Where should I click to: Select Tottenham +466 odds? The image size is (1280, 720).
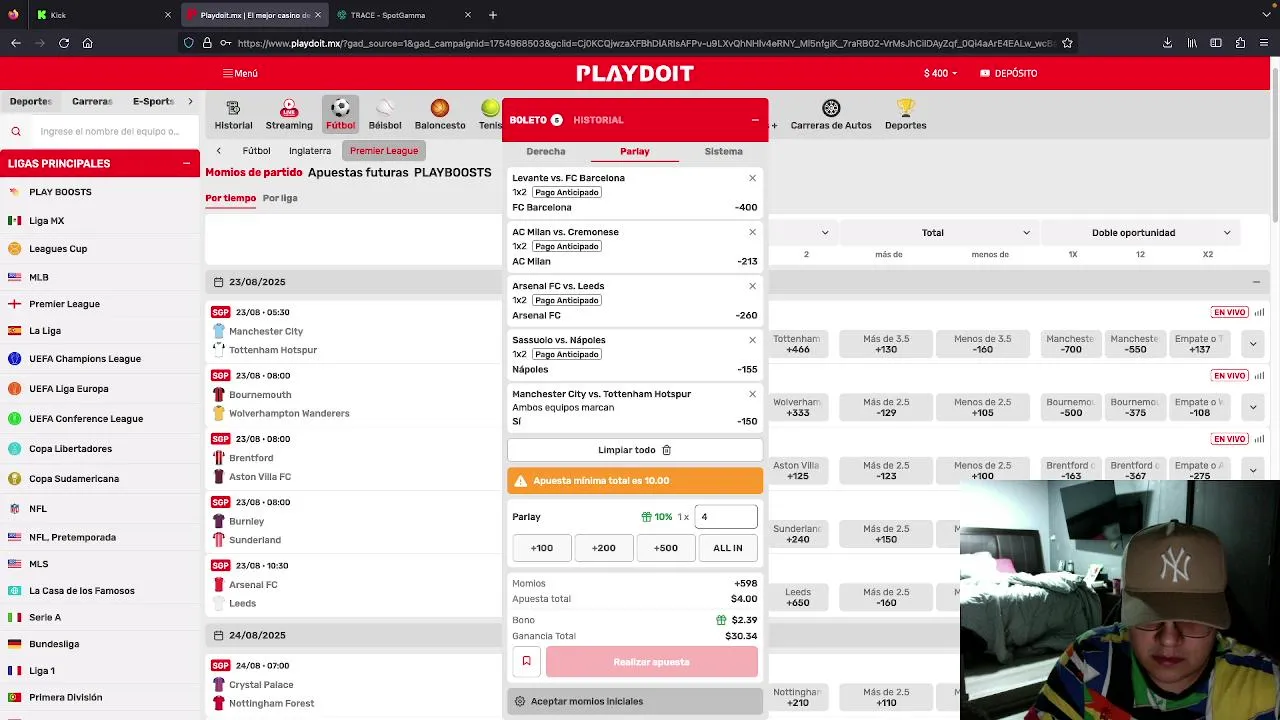tap(797, 344)
